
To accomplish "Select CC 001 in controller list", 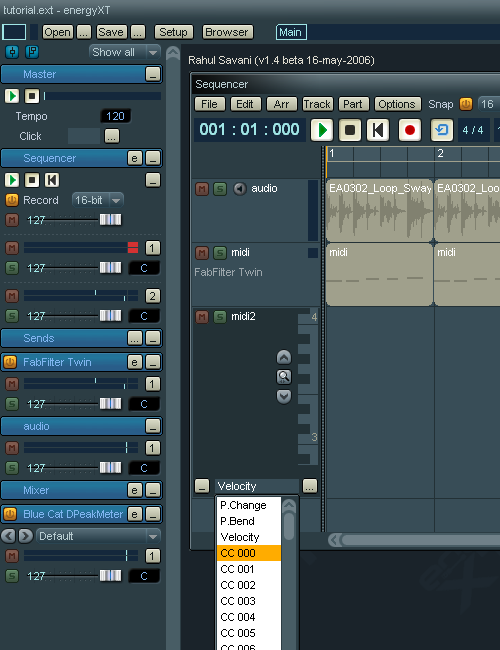I will [249, 569].
